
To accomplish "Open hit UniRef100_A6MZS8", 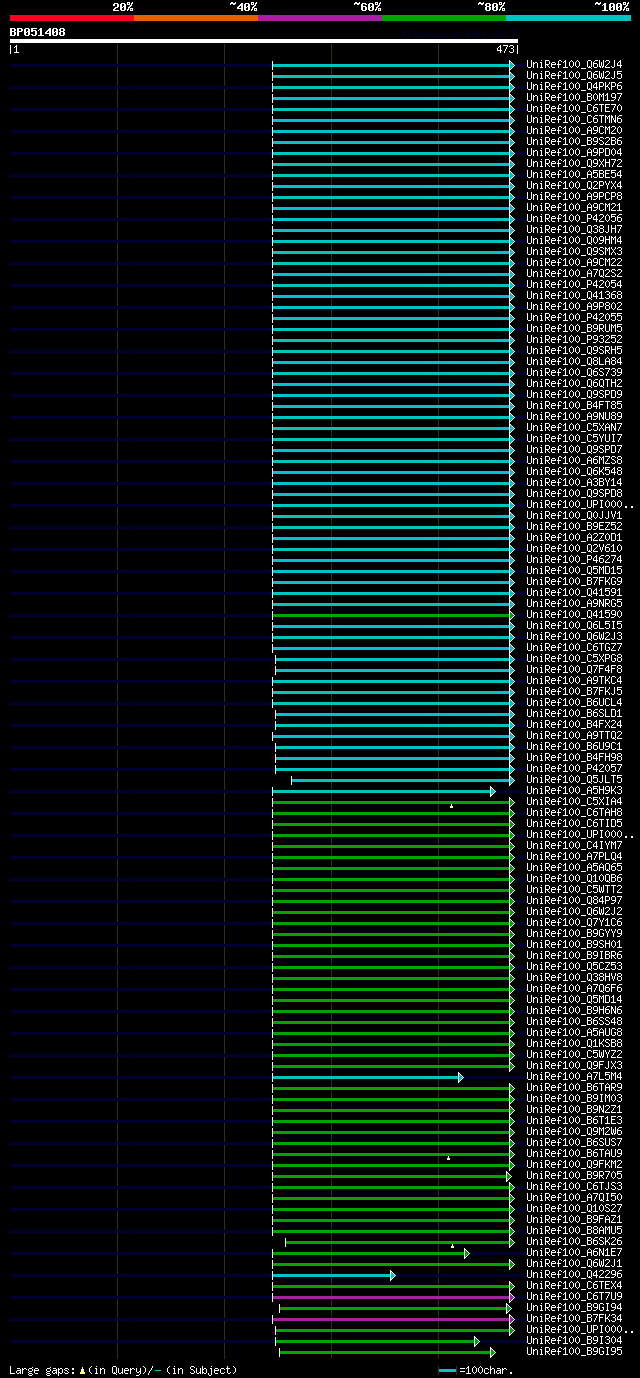I will coord(574,460).
